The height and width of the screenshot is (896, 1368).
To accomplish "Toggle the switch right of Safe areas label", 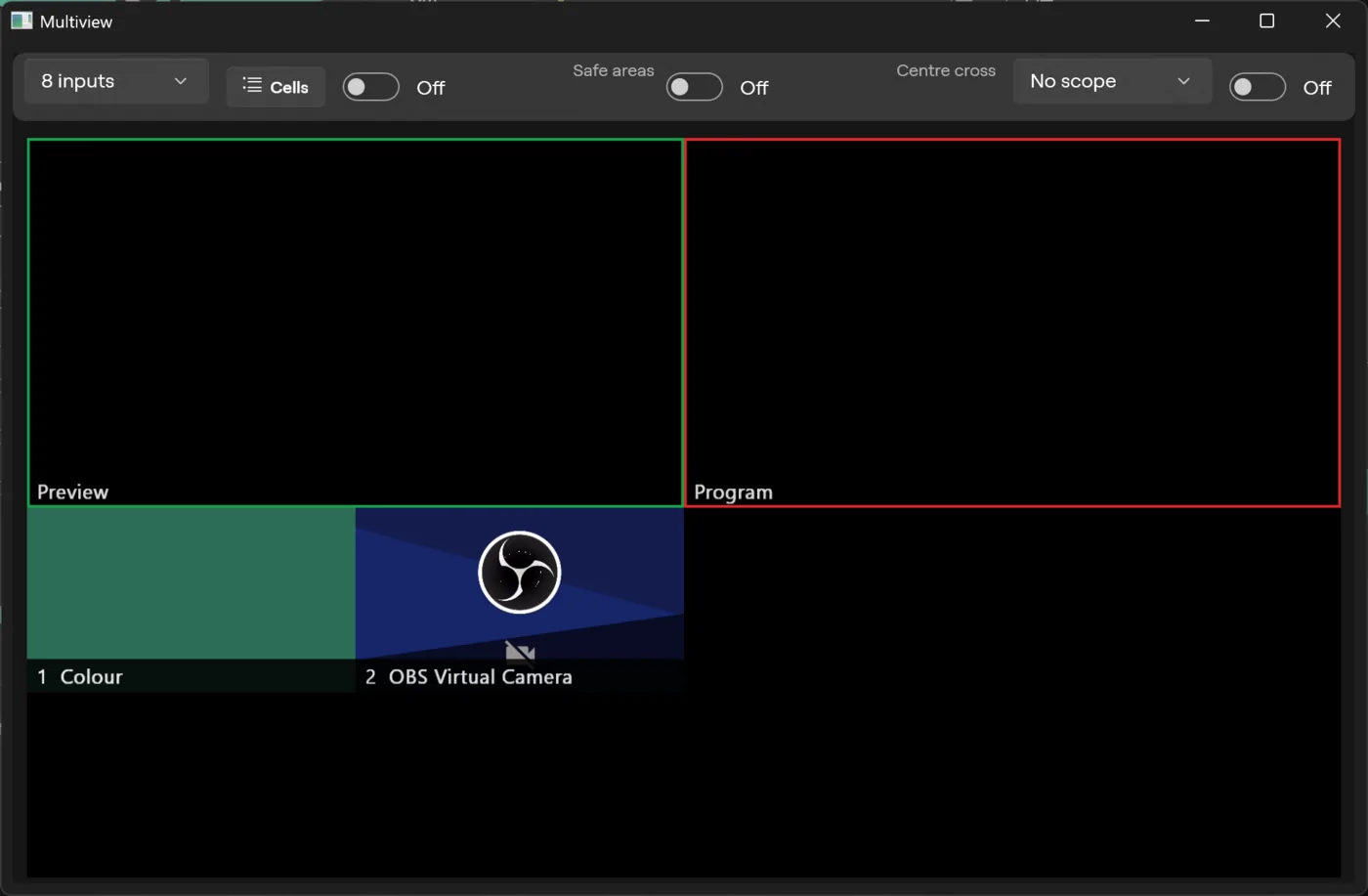I will pyautogui.click(x=695, y=87).
